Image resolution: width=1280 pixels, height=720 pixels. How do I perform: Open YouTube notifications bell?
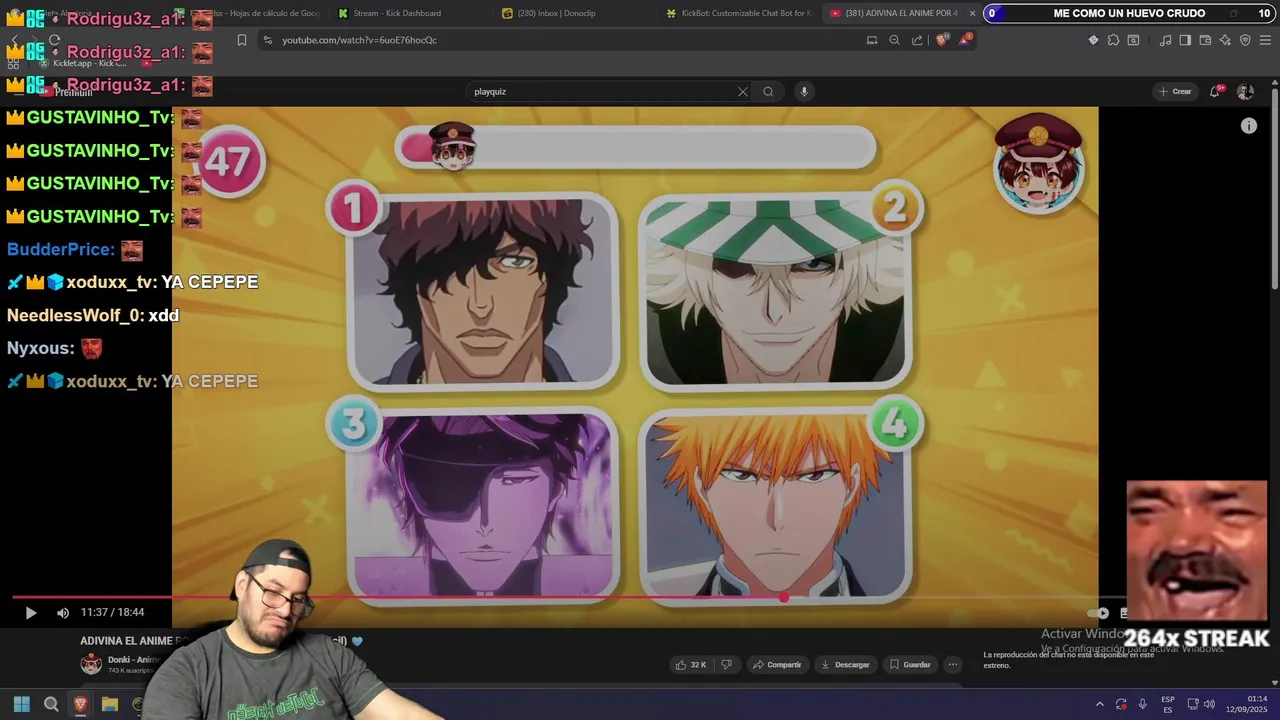(x=1215, y=91)
